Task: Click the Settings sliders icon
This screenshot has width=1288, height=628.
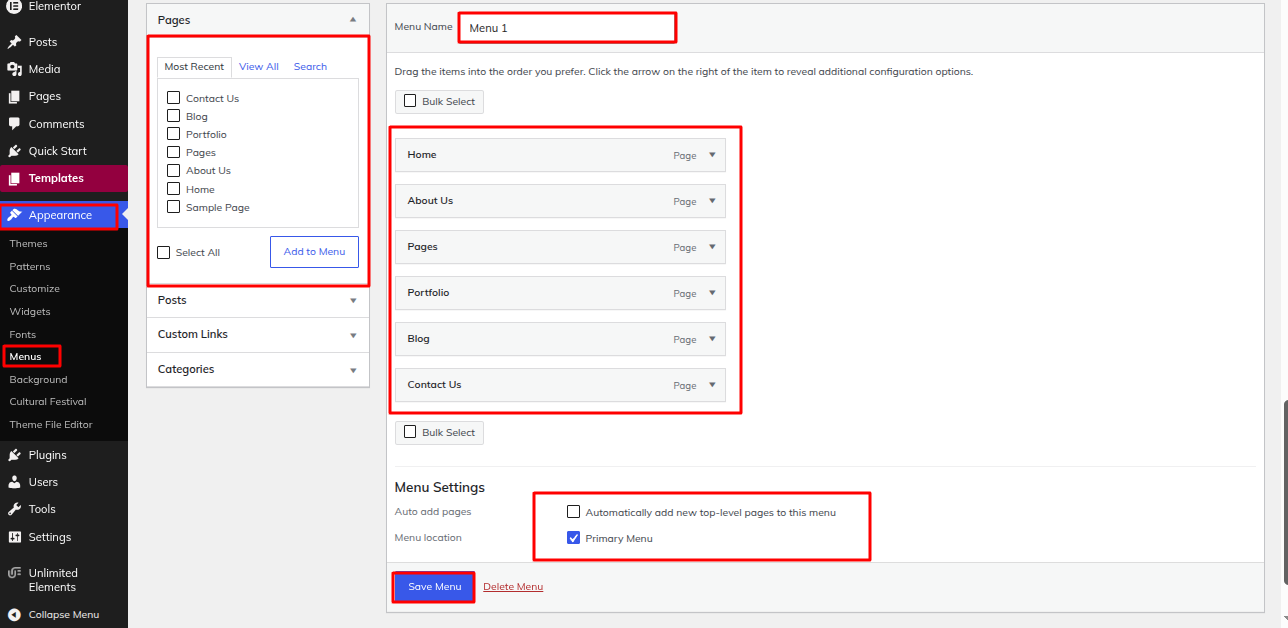Action: coord(14,537)
